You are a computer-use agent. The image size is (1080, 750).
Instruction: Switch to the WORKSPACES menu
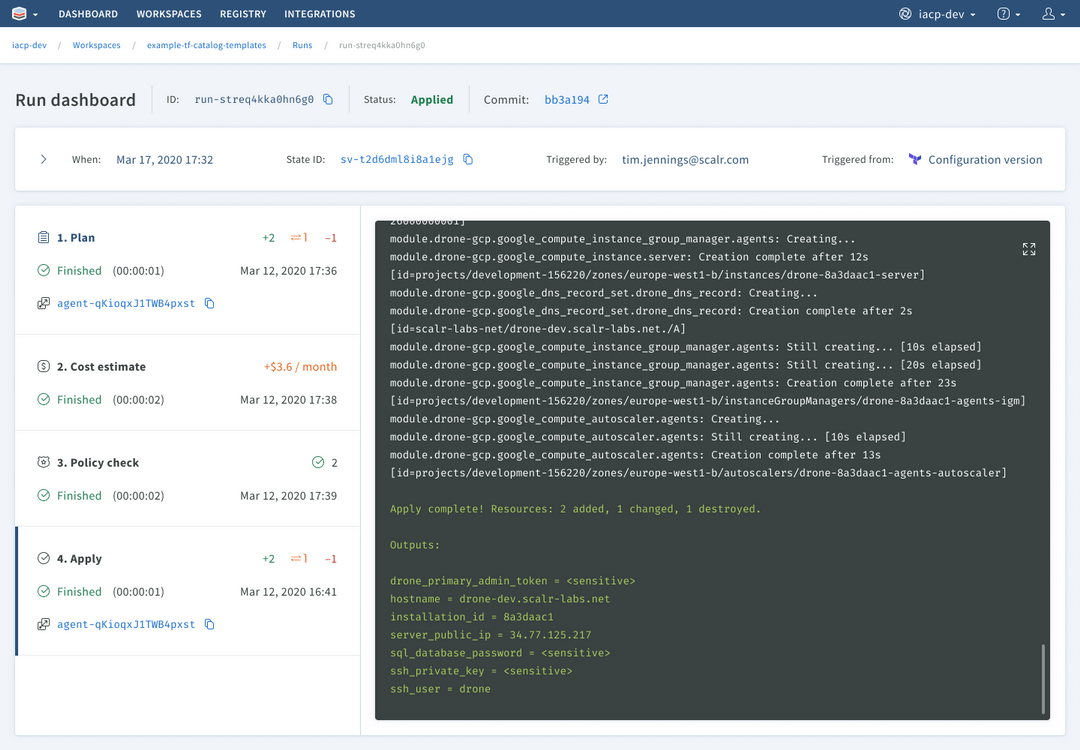169,14
